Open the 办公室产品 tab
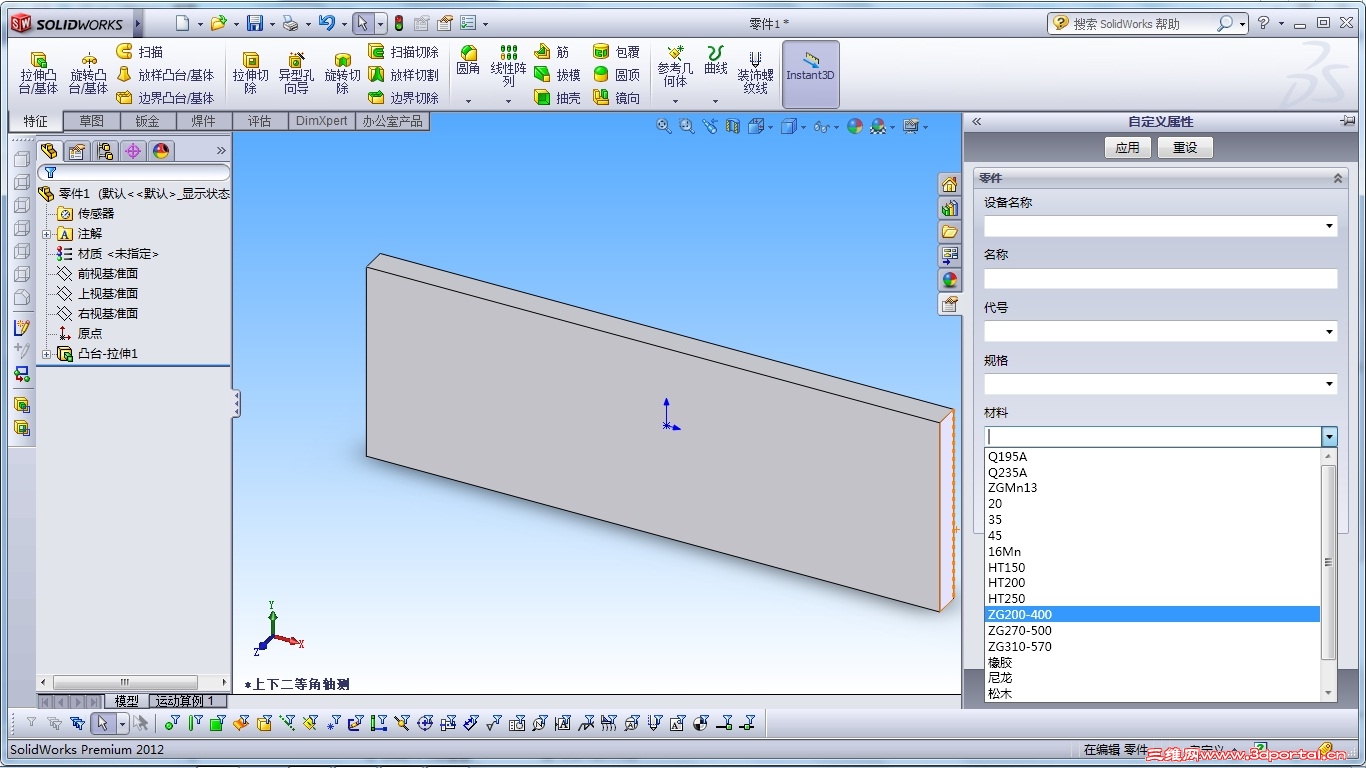The height and width of the screenshot is (768, 1366). (x=393, y=121)
